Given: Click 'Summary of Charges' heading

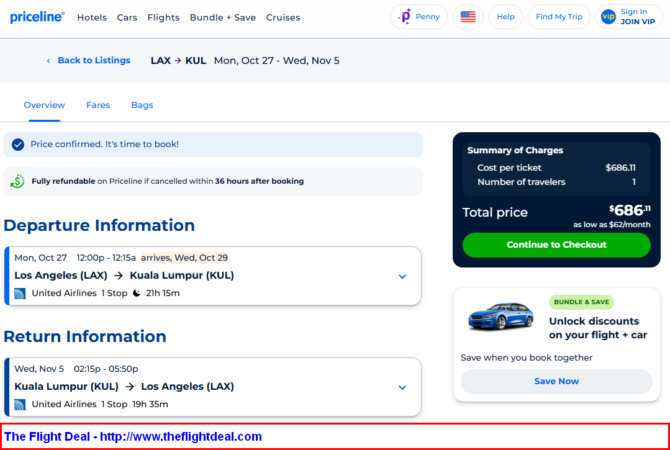Looking at the screenshot, I should tap(515, 150).
